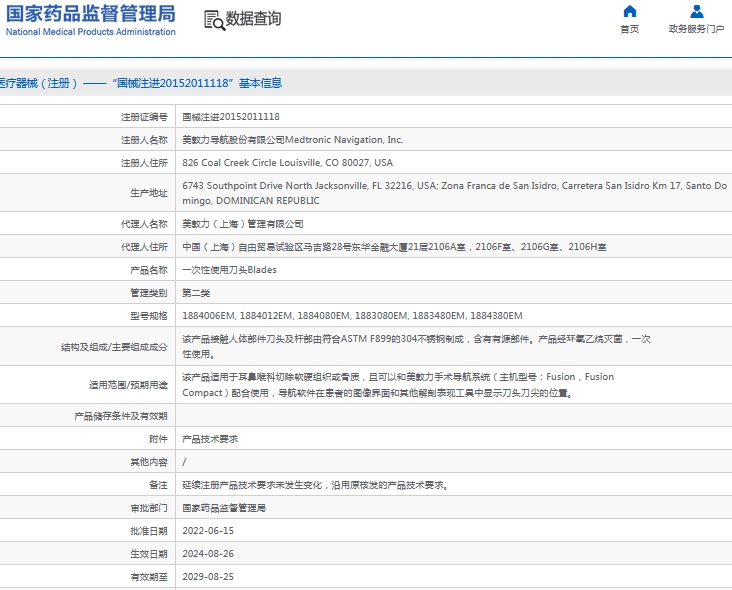This screenshot has height=590, width=732.
Task: Click the 附件 row label
Action: 158,439
